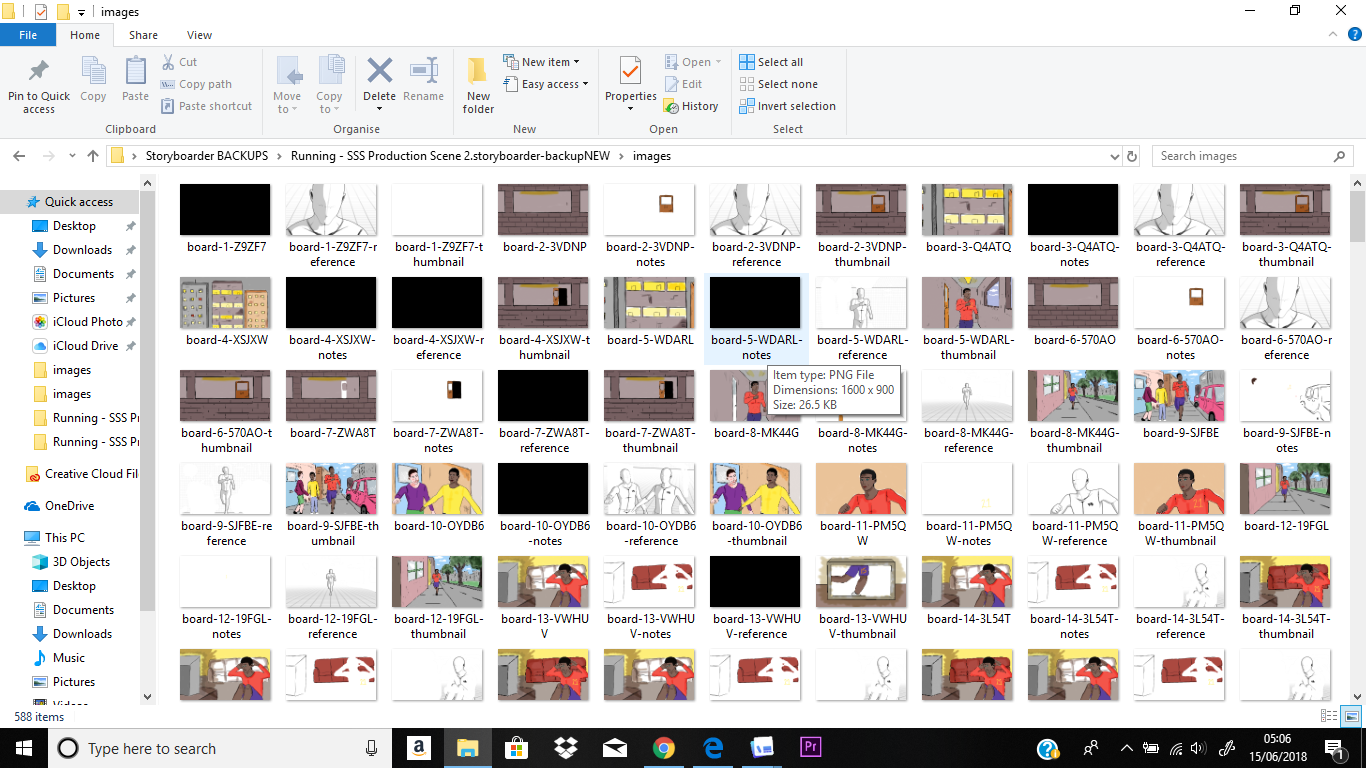1366x768 pixels.
Task: Open the View ribbon tab
Action: click(x=199, y=34)
